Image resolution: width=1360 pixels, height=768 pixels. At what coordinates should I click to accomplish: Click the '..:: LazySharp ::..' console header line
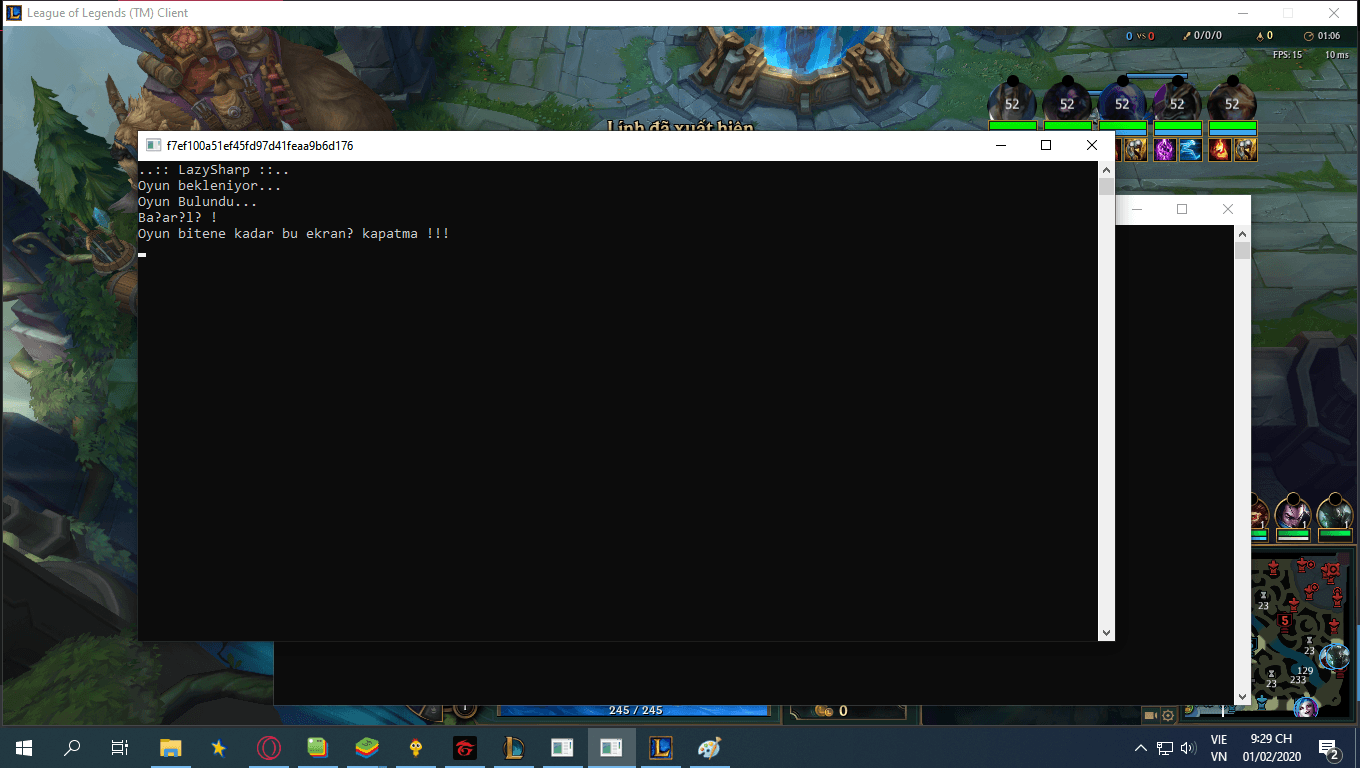[x=214, y=170]
